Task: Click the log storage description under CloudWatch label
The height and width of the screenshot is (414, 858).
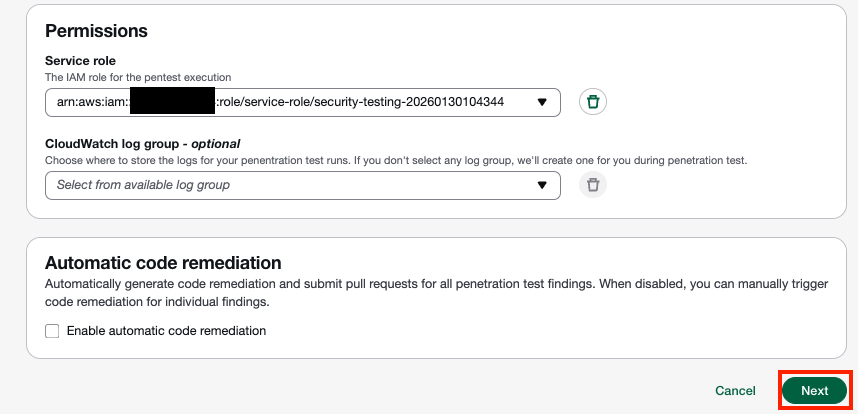Action: 396,160
